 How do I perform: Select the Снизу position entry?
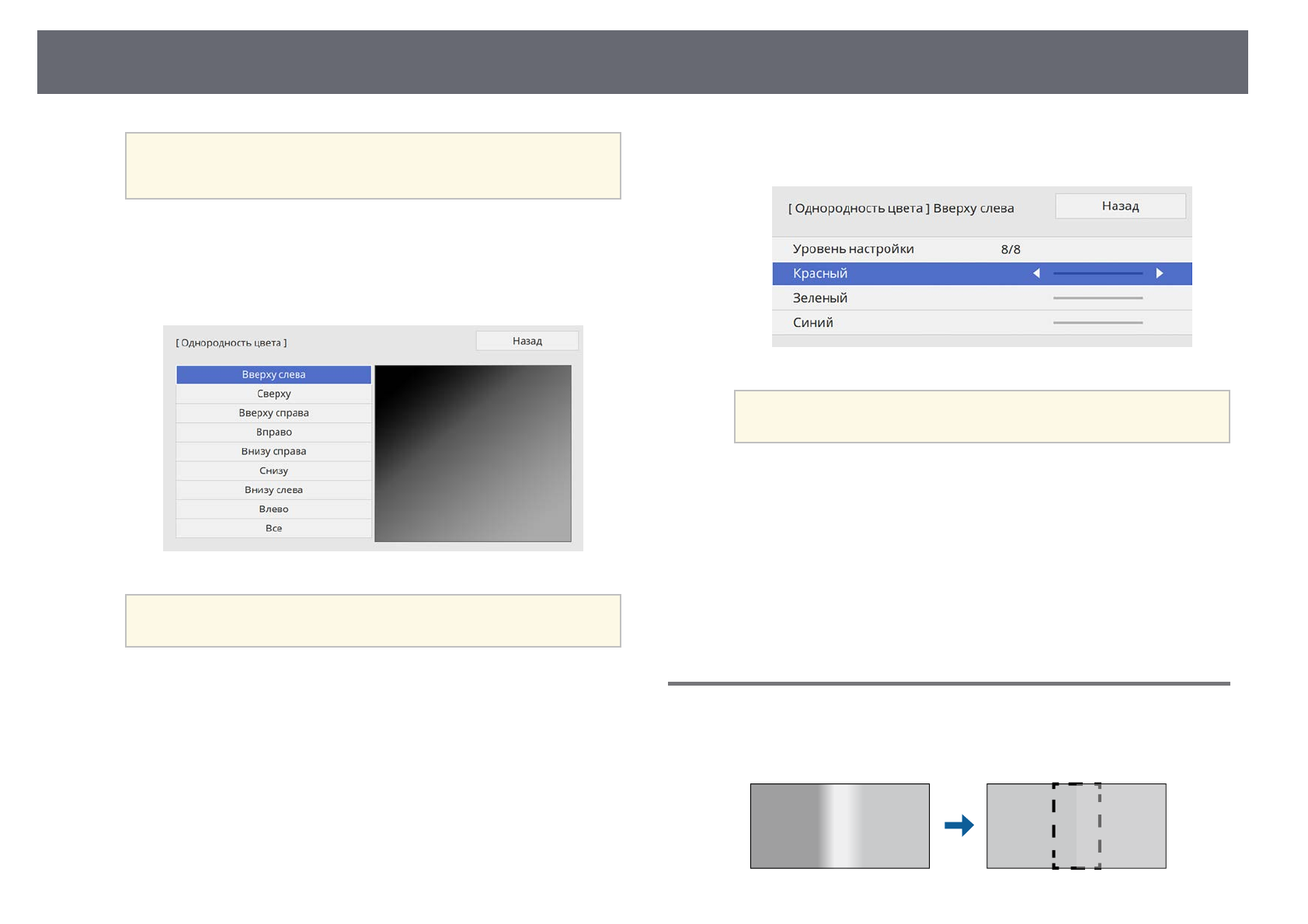[273, 471]
